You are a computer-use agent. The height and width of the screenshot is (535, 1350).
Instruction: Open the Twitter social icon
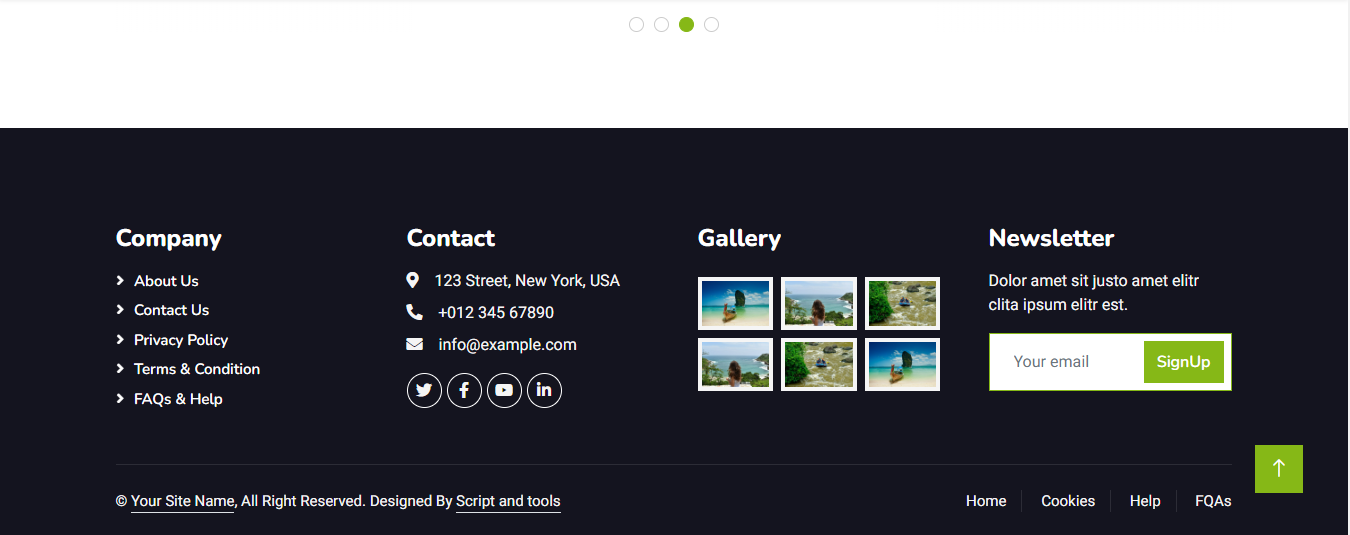pos(424,390)
